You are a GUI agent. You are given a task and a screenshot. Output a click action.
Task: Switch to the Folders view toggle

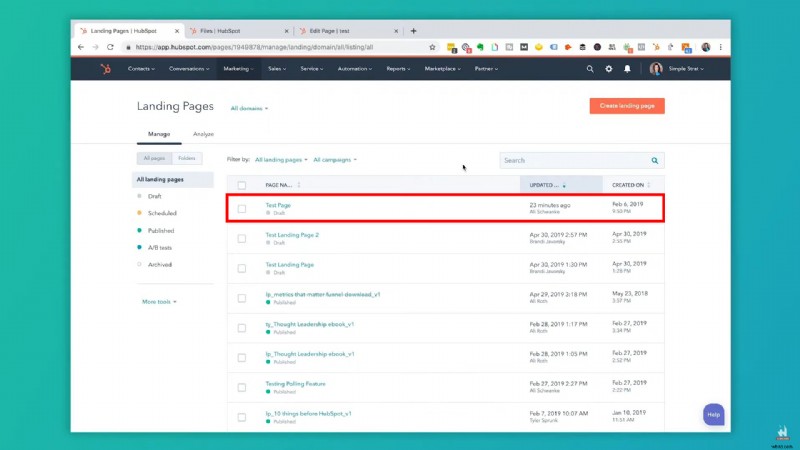point(187,159)
